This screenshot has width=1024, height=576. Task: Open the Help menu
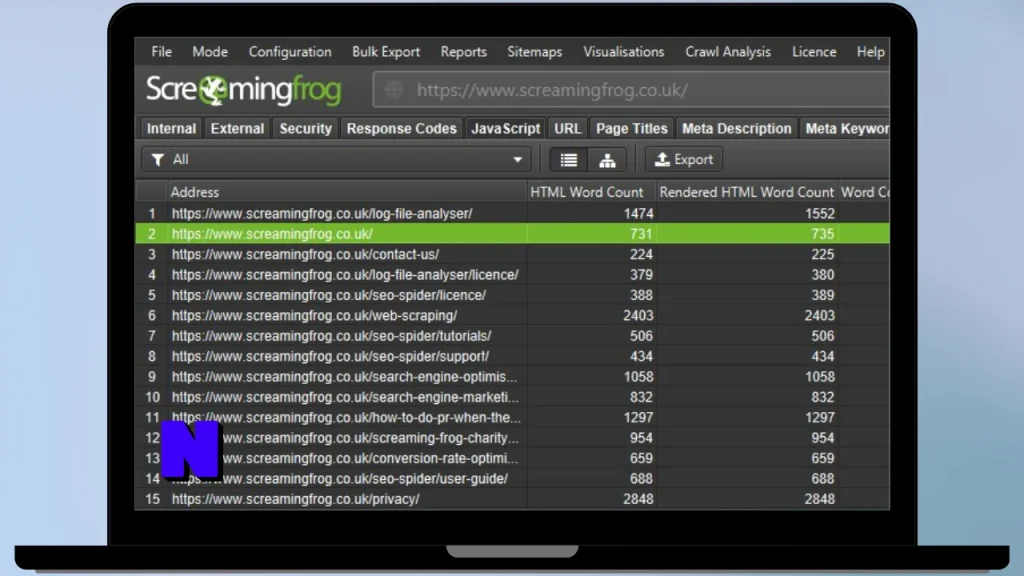(871, 52)
